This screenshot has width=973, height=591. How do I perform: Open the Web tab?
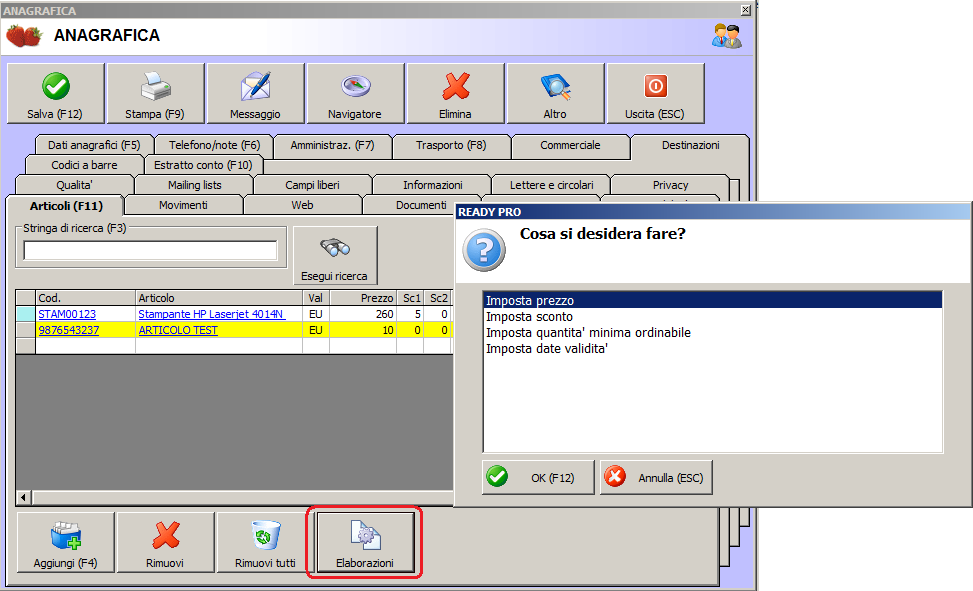(x=303, y=205)
